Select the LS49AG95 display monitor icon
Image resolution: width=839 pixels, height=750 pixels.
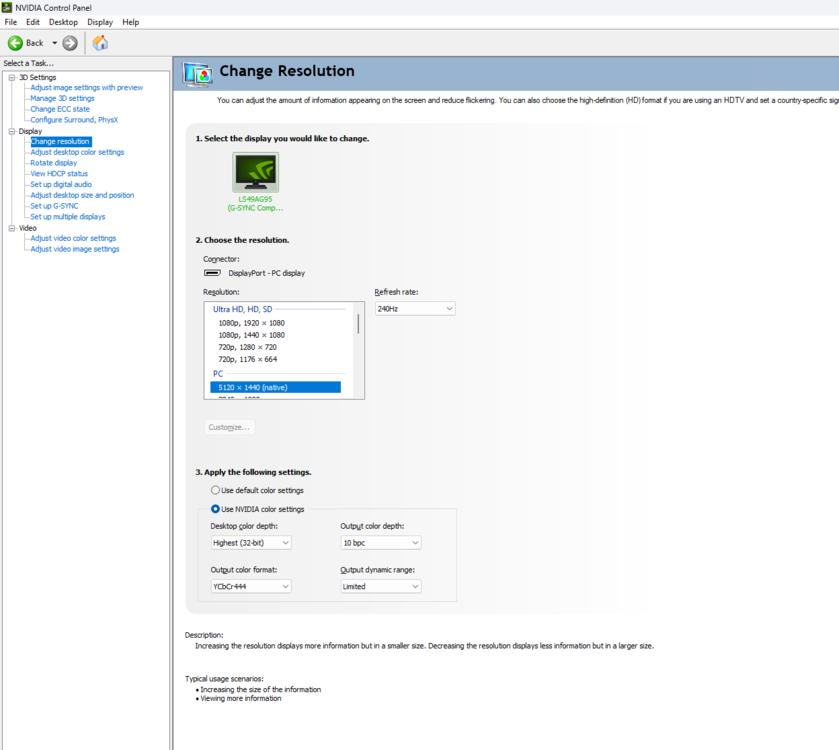pos(256,172)
